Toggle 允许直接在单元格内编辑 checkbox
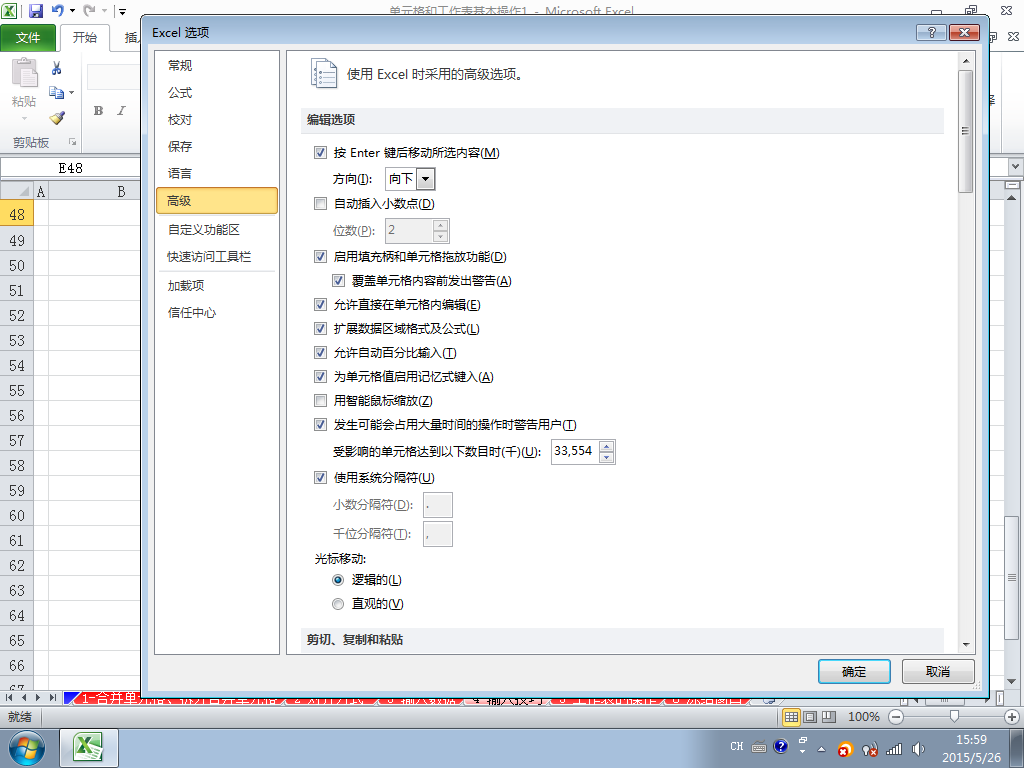The height and width of the screenshot is (768, 1024). (320, 305)
